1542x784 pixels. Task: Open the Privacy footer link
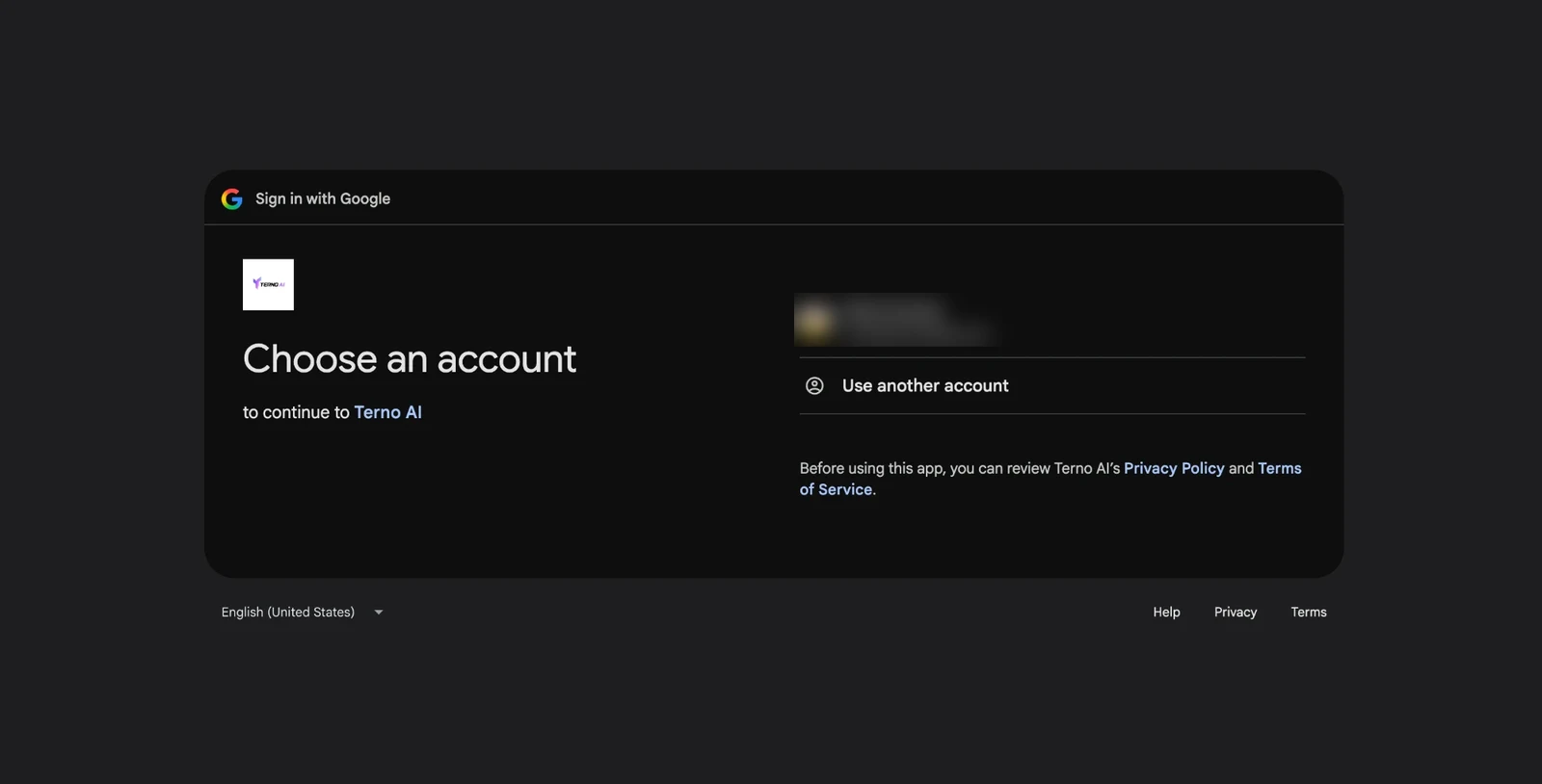tap(1236, 613)
